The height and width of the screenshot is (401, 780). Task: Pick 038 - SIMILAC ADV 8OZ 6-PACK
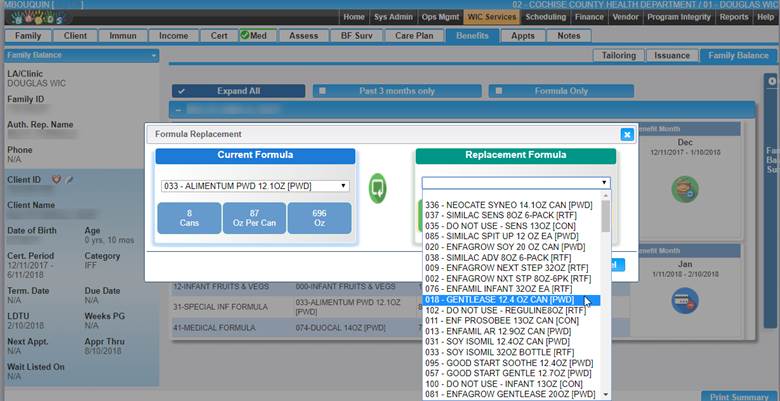click(x=511, y=258)
